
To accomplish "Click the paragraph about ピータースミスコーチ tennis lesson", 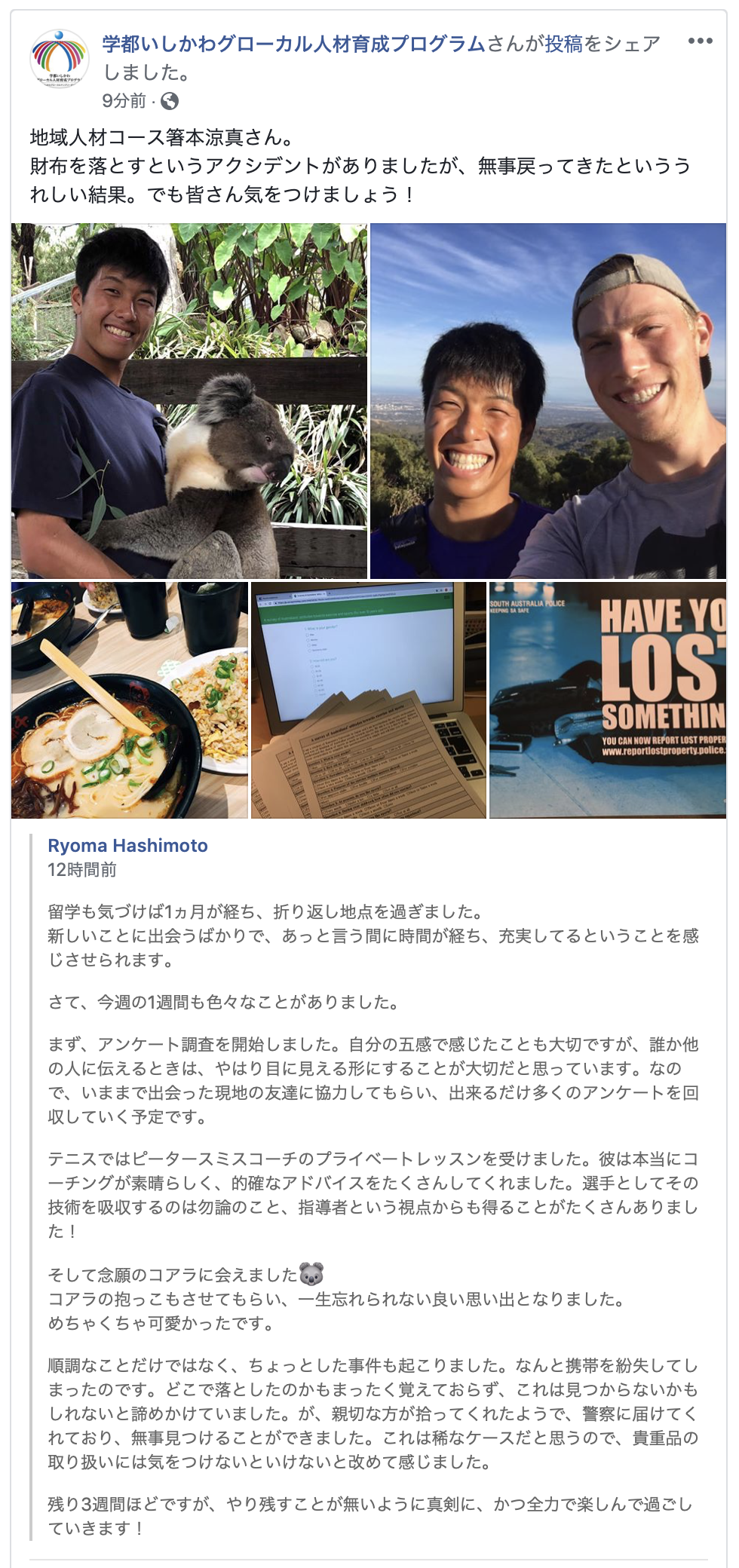I will pyautogui.click(x=374, y=1195).
